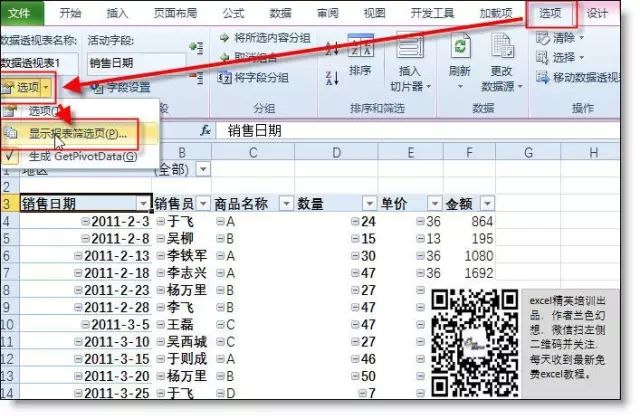The width and height of the screenshot is (640, 419).
Task: Sort ascending with the A-Z icon
Action: point(332,48)
